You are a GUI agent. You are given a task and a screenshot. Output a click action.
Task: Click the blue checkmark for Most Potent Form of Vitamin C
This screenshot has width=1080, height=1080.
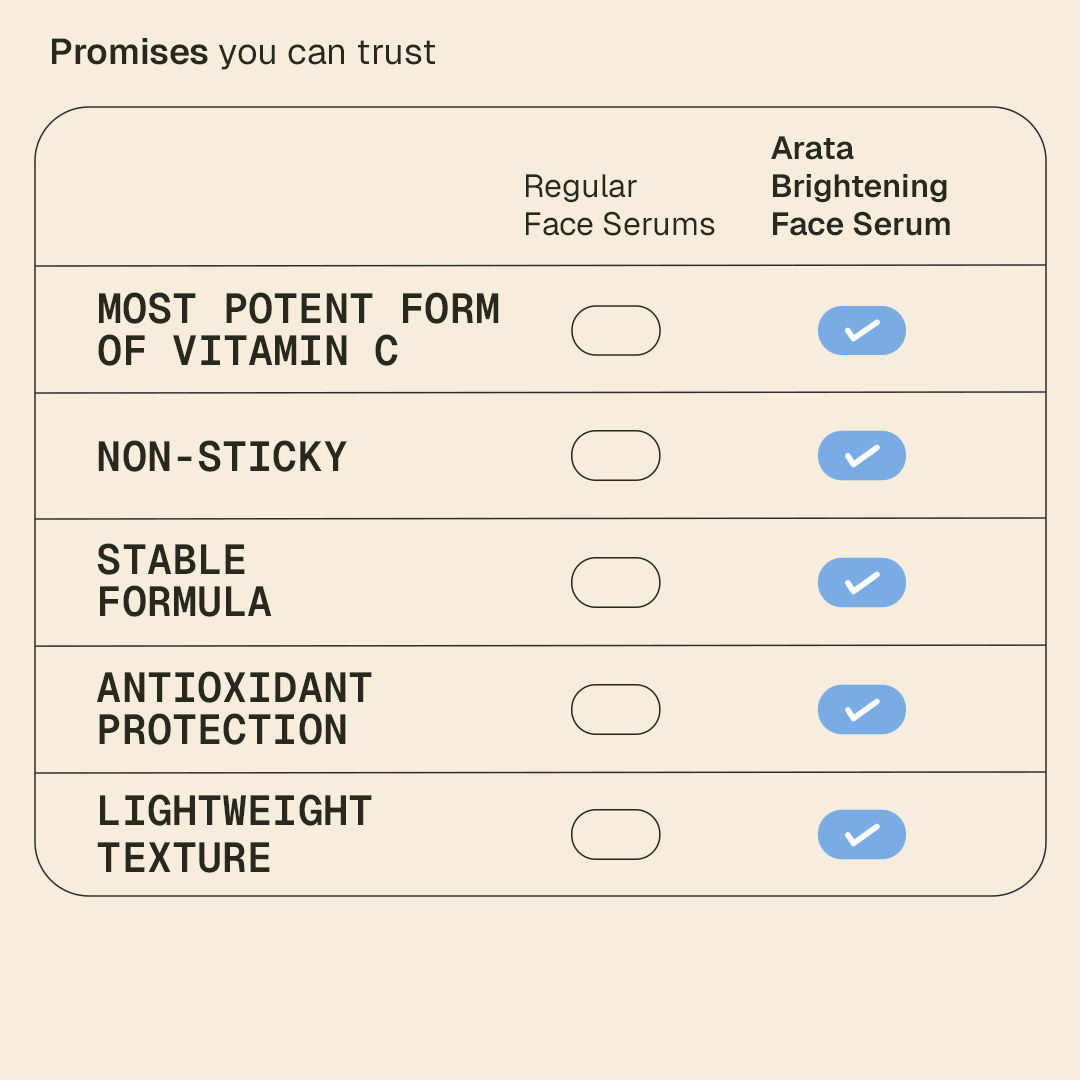click(x=861, y=331)
